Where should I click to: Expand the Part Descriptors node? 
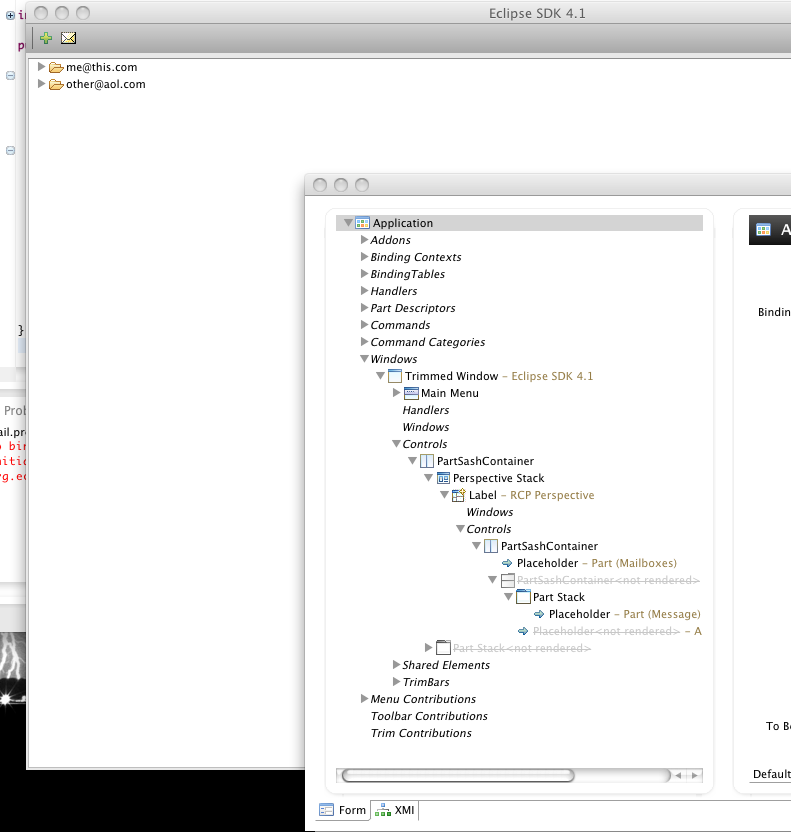[x=364, y=308]
